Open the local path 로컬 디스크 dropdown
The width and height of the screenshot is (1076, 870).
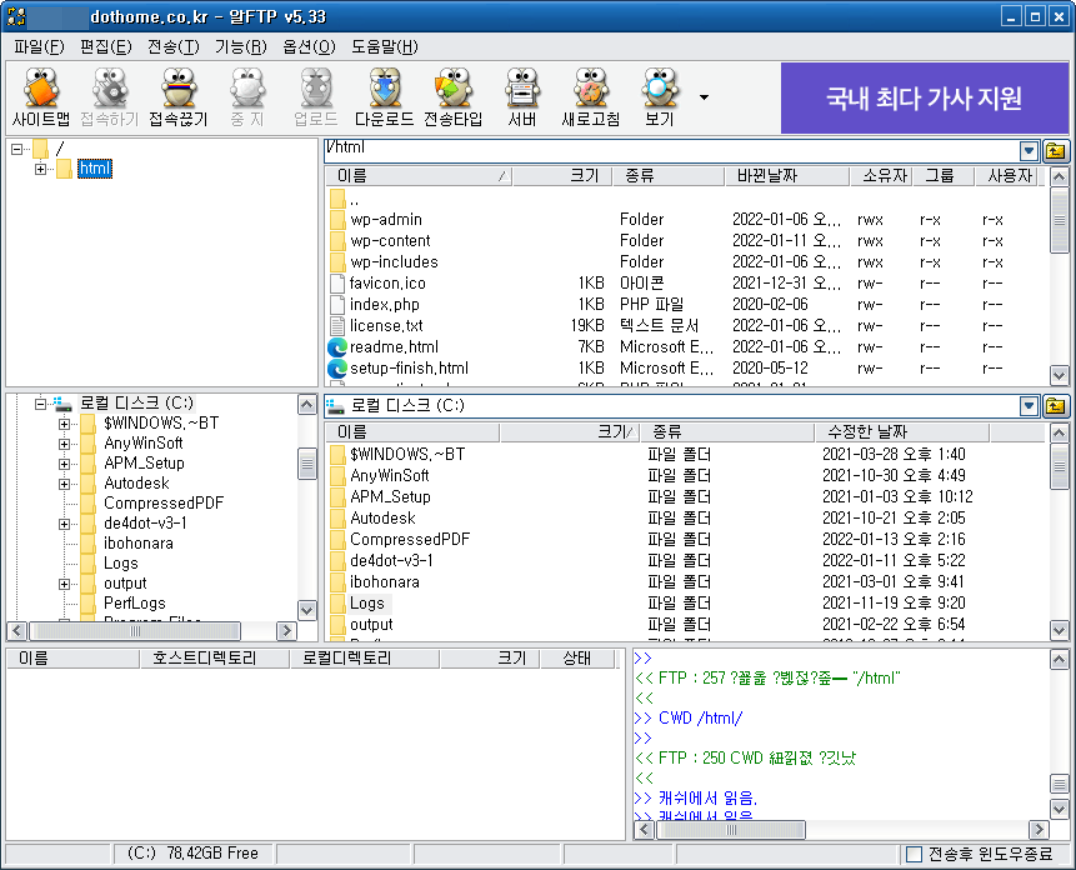coord(1029,406)
